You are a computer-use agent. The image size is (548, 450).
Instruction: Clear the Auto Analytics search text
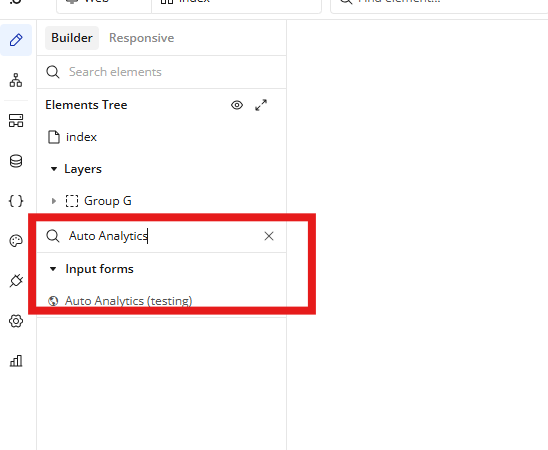pyautogui.click(x=269, y=236)
